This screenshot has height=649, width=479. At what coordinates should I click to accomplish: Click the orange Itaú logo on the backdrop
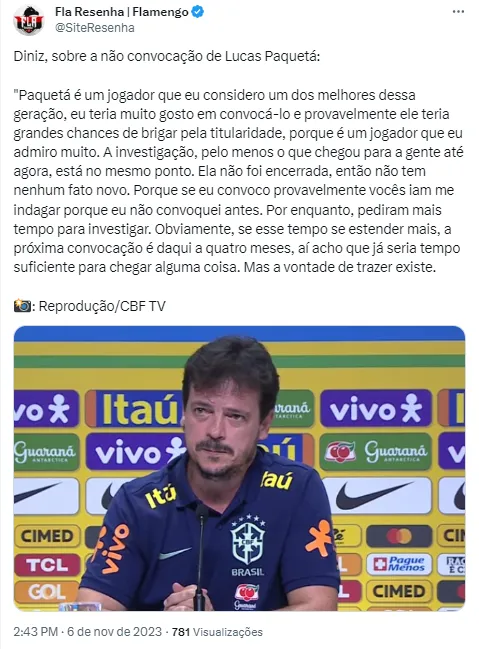coord(135,409)
